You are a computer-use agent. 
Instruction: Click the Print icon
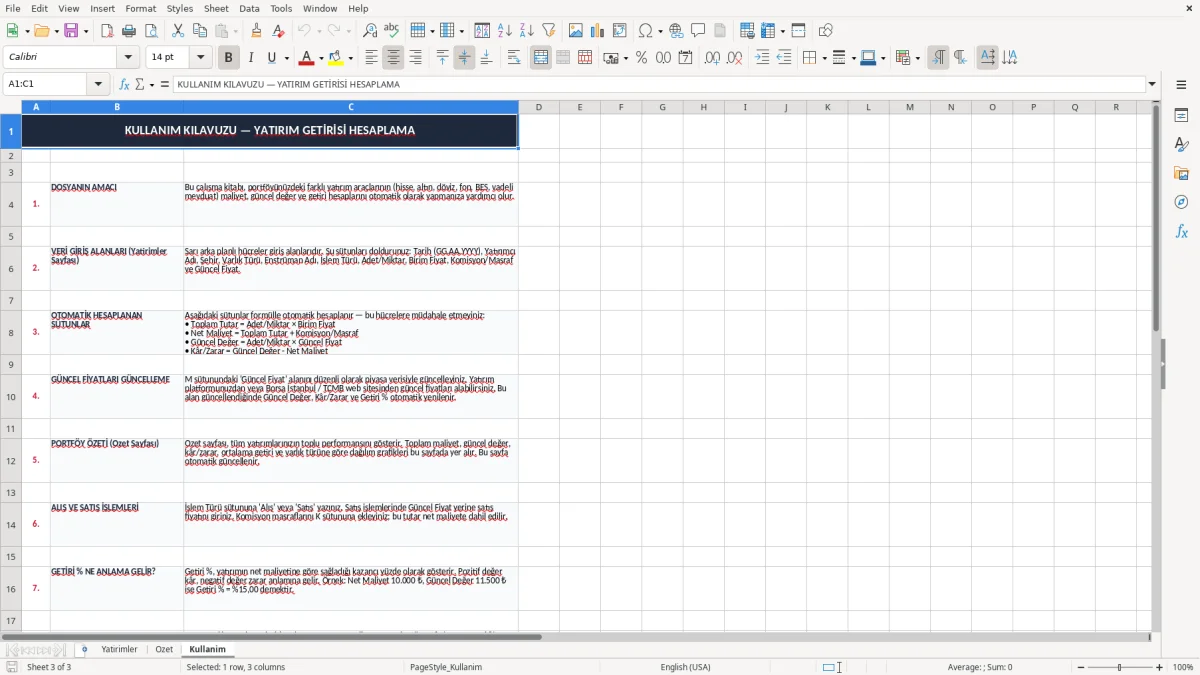pyautogui.click(x=129, y=31)
